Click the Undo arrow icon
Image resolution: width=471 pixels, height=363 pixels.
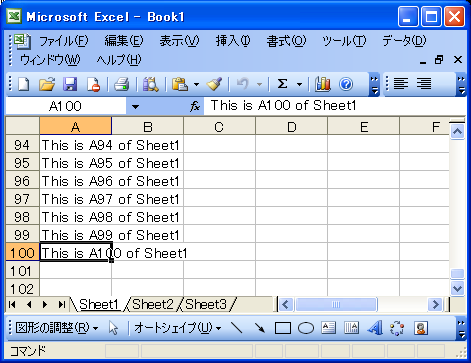tap(243, 84)
